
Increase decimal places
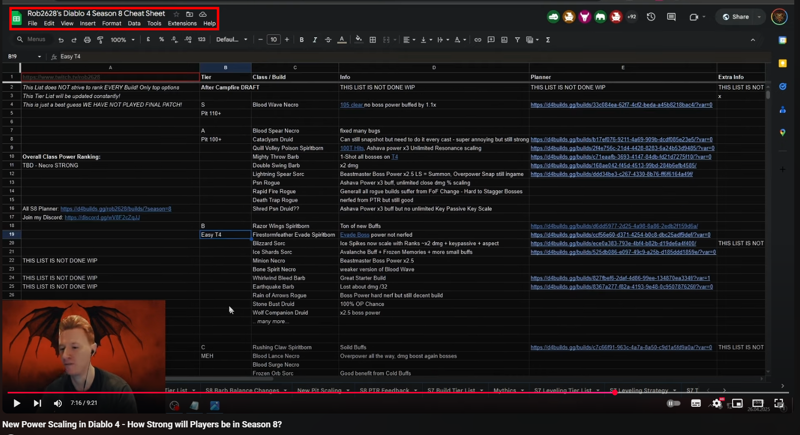tap(188, 40)
